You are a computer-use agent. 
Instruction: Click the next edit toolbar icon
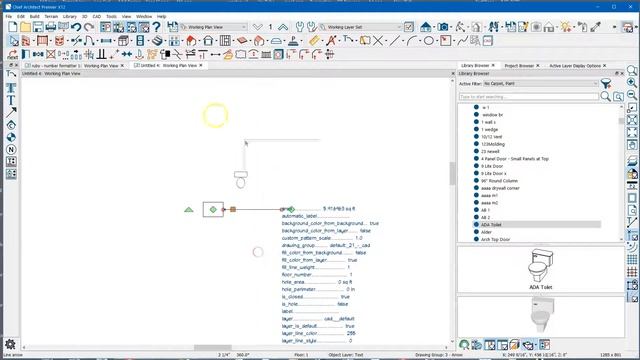[x=13, y=54]
